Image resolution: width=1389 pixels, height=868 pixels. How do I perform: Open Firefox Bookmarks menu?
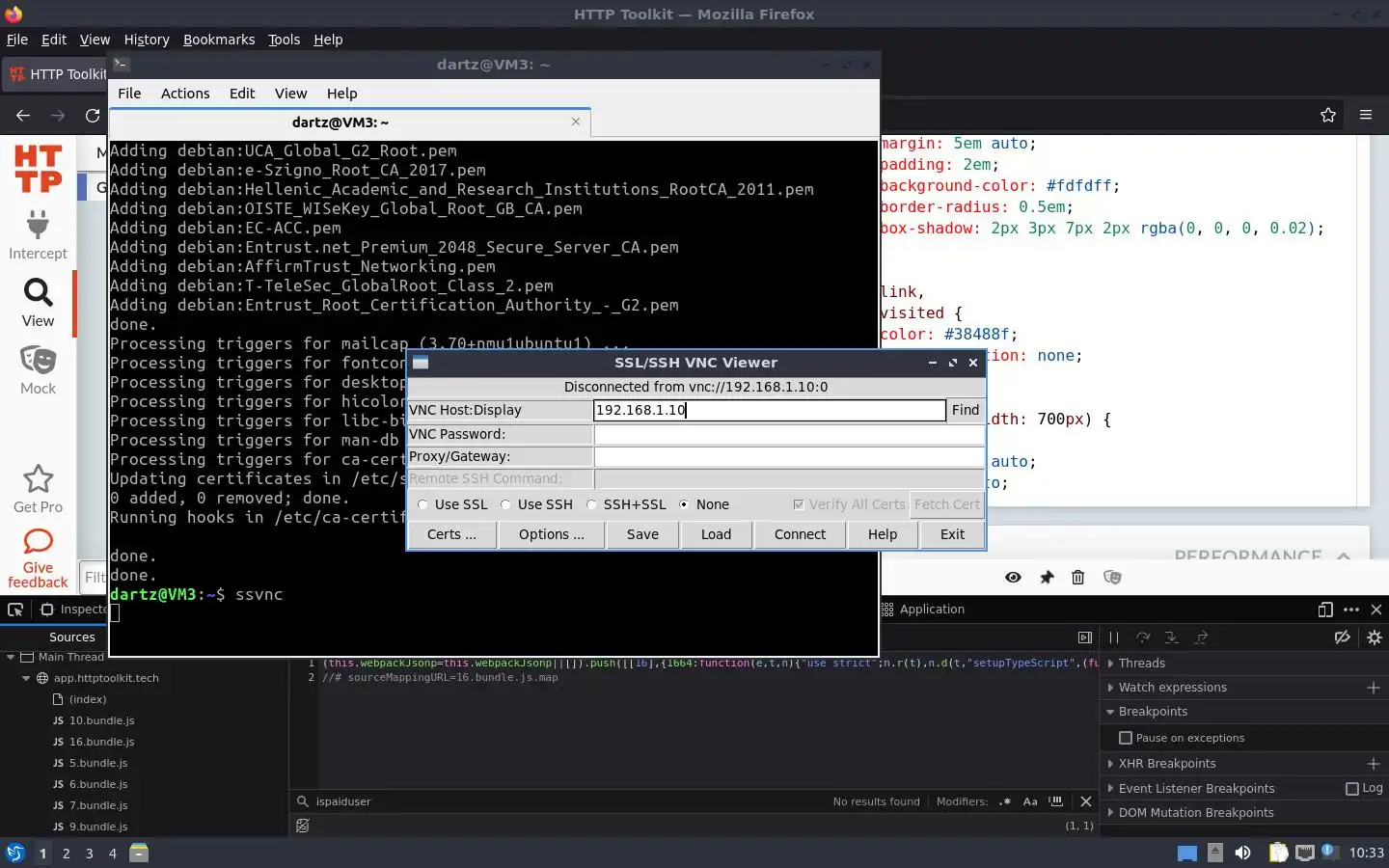coord(219,40)
